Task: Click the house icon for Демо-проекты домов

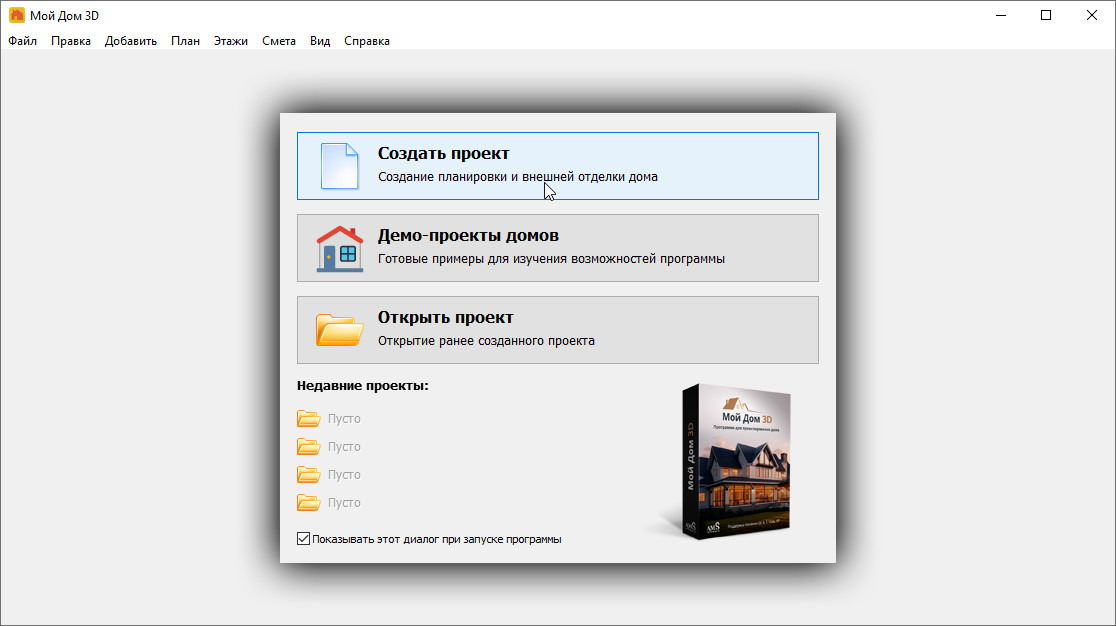Action: click(339, 248)
